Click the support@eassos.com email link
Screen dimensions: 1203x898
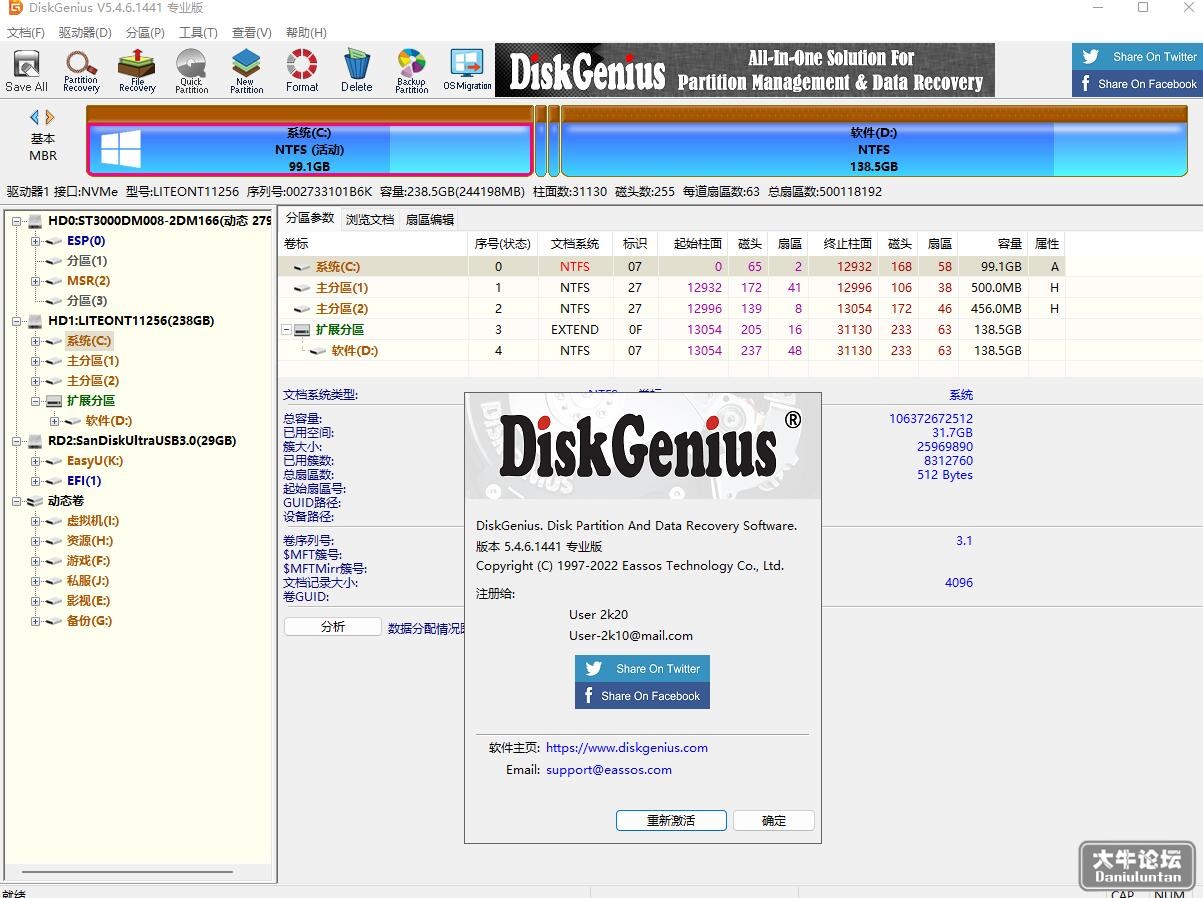click(609, 770)
